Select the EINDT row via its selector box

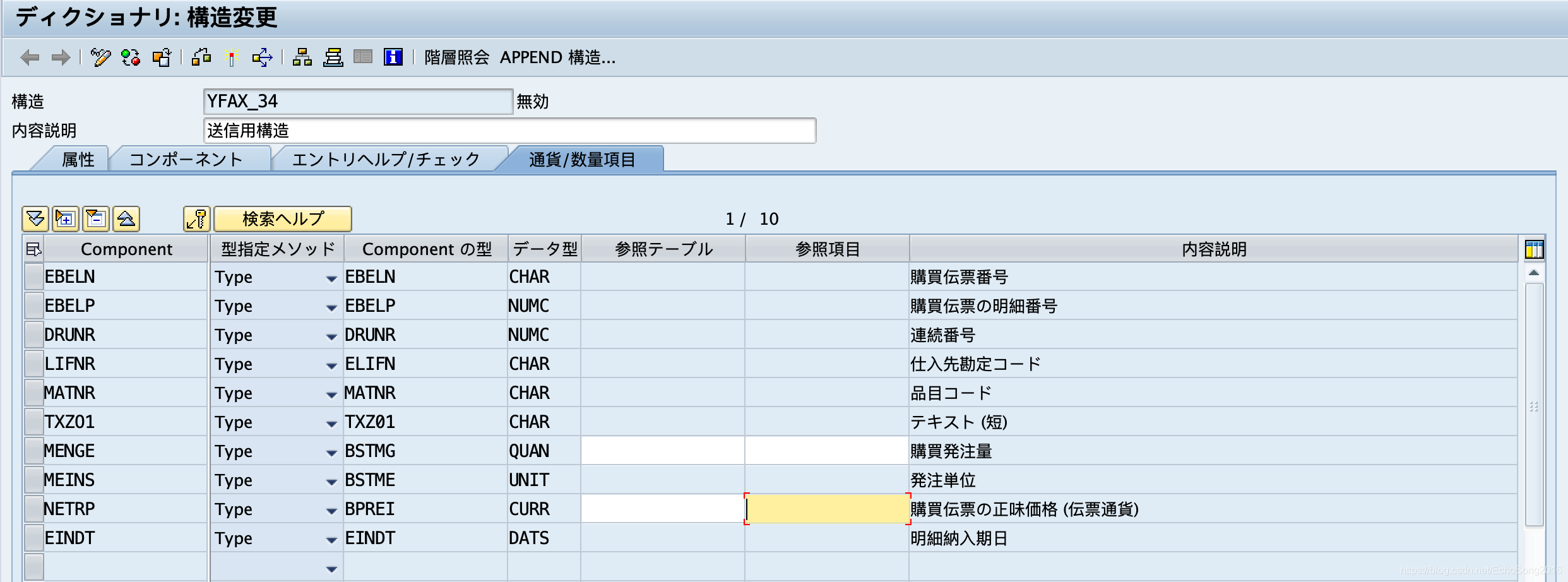click(x=33, y=538)
